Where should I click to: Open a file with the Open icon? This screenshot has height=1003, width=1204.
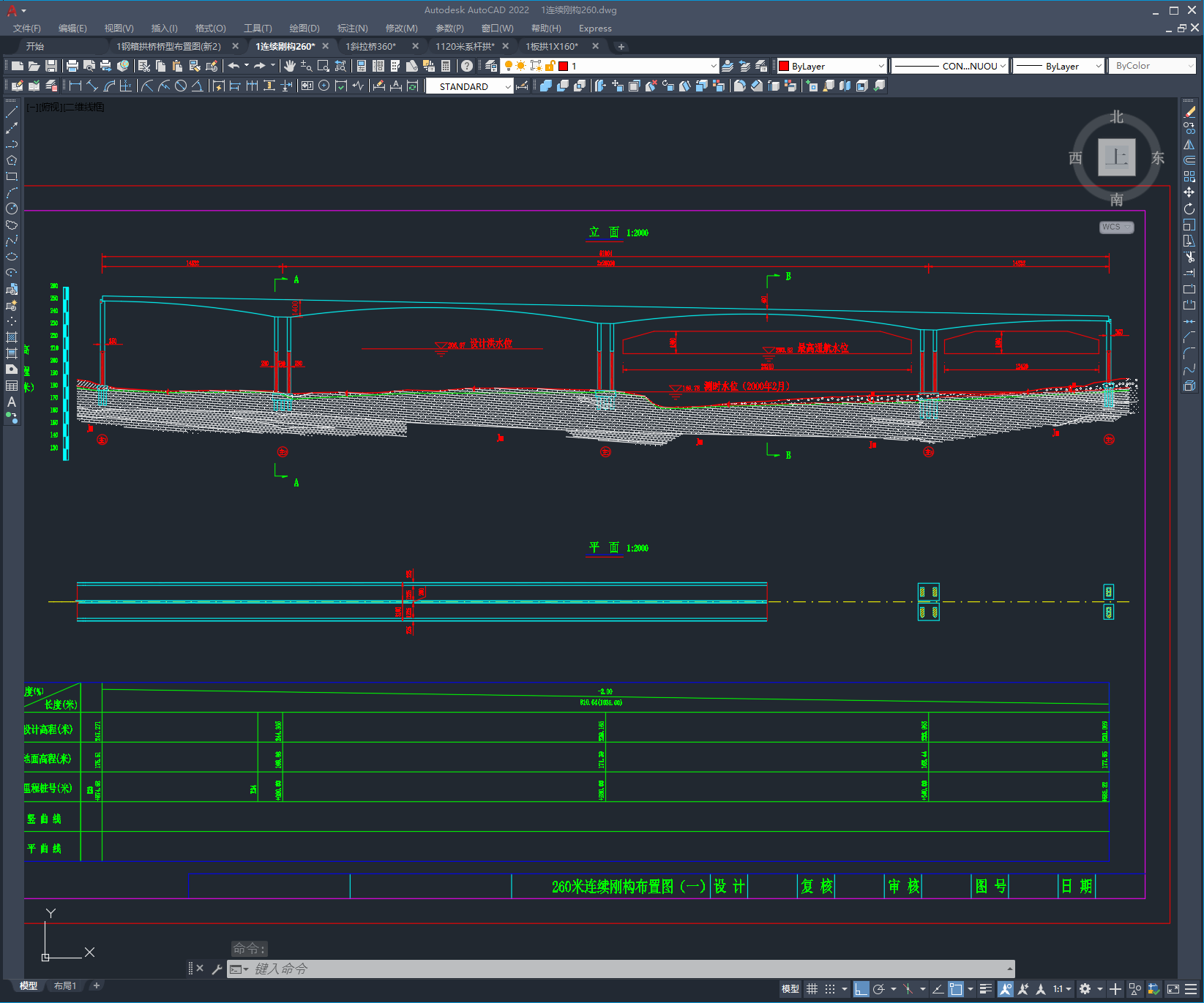coord(34,66)
